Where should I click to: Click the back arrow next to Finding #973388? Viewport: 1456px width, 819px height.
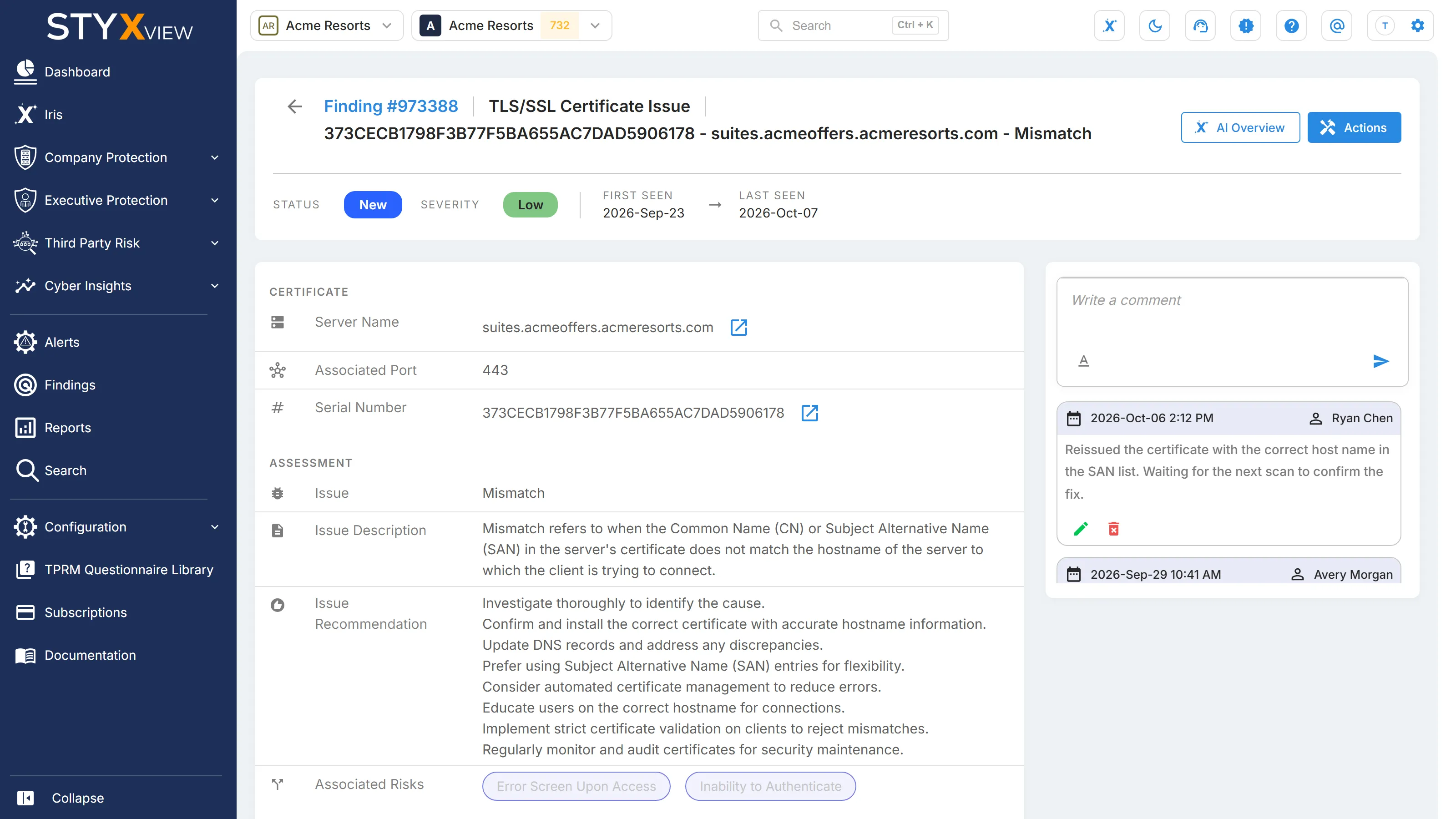tap(294, 106)
